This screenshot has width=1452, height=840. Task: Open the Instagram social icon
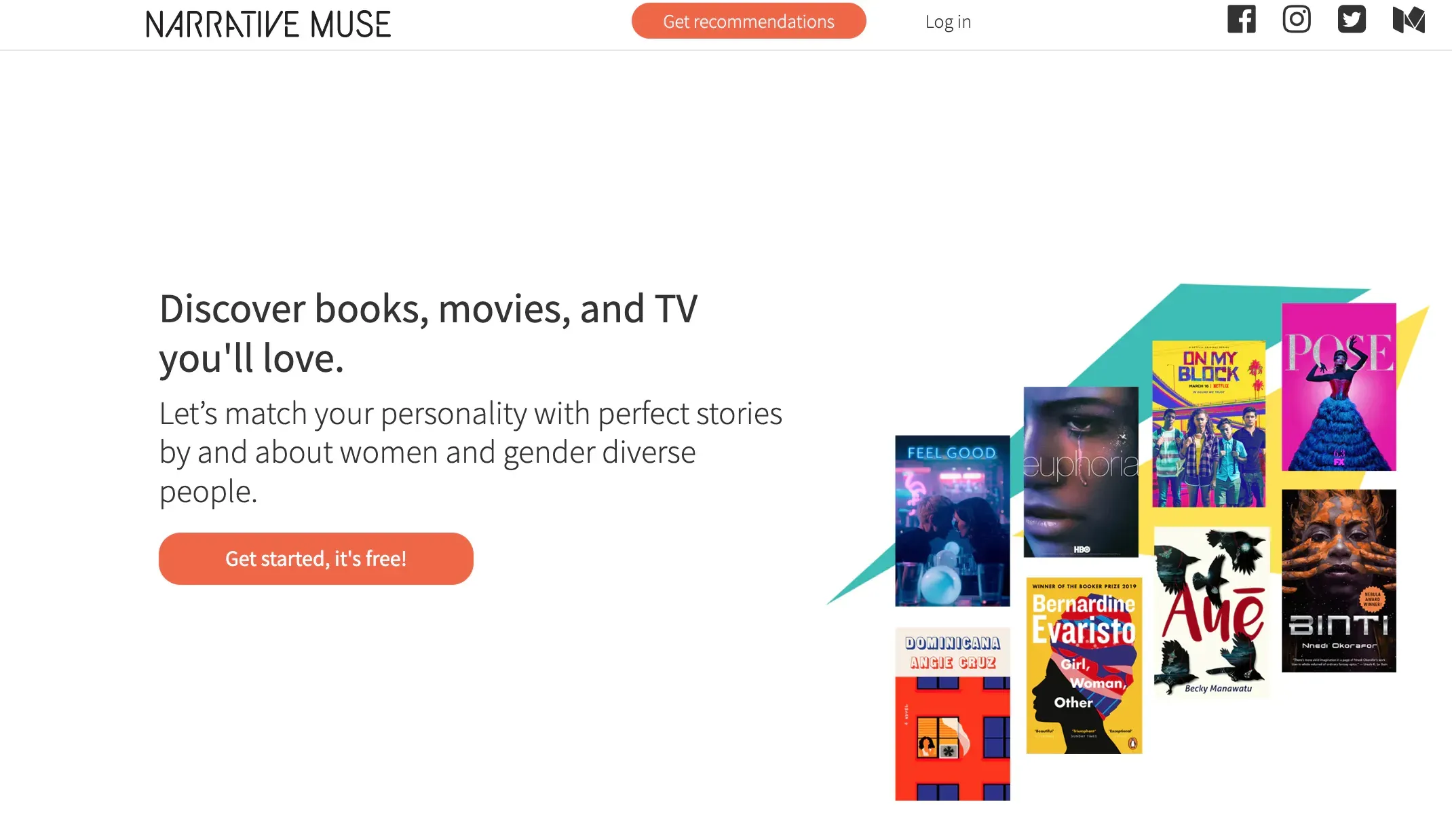pyautogui.click(x=1296, y=19)
